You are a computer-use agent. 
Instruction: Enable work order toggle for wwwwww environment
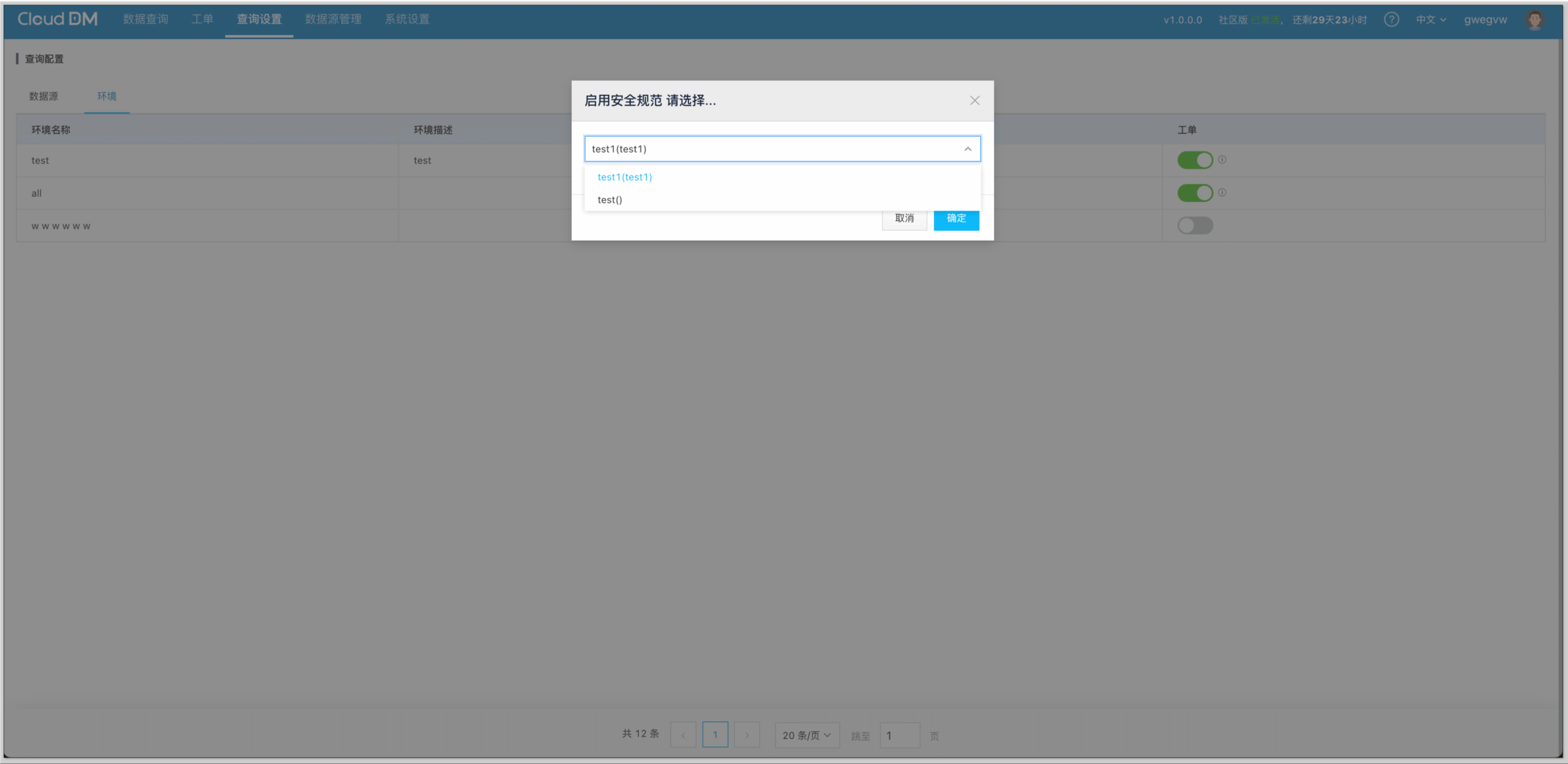1195,226
